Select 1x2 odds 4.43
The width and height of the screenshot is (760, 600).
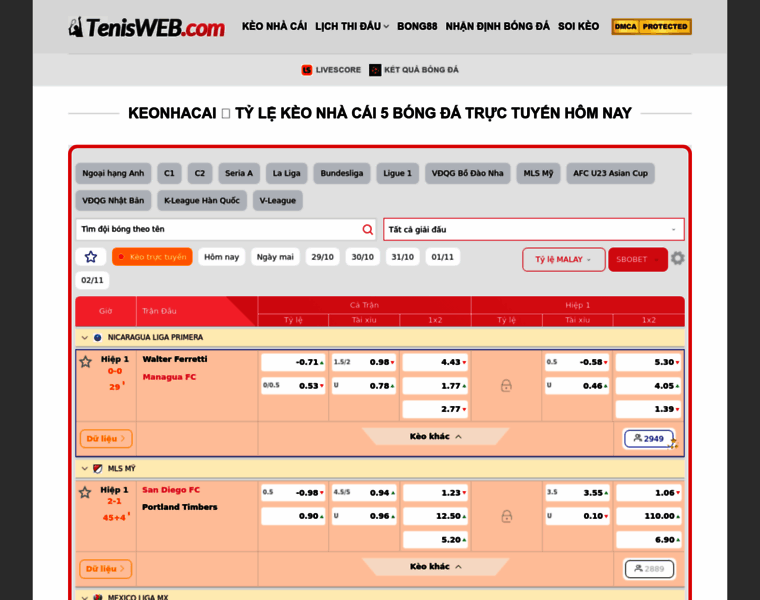(435, 362)
